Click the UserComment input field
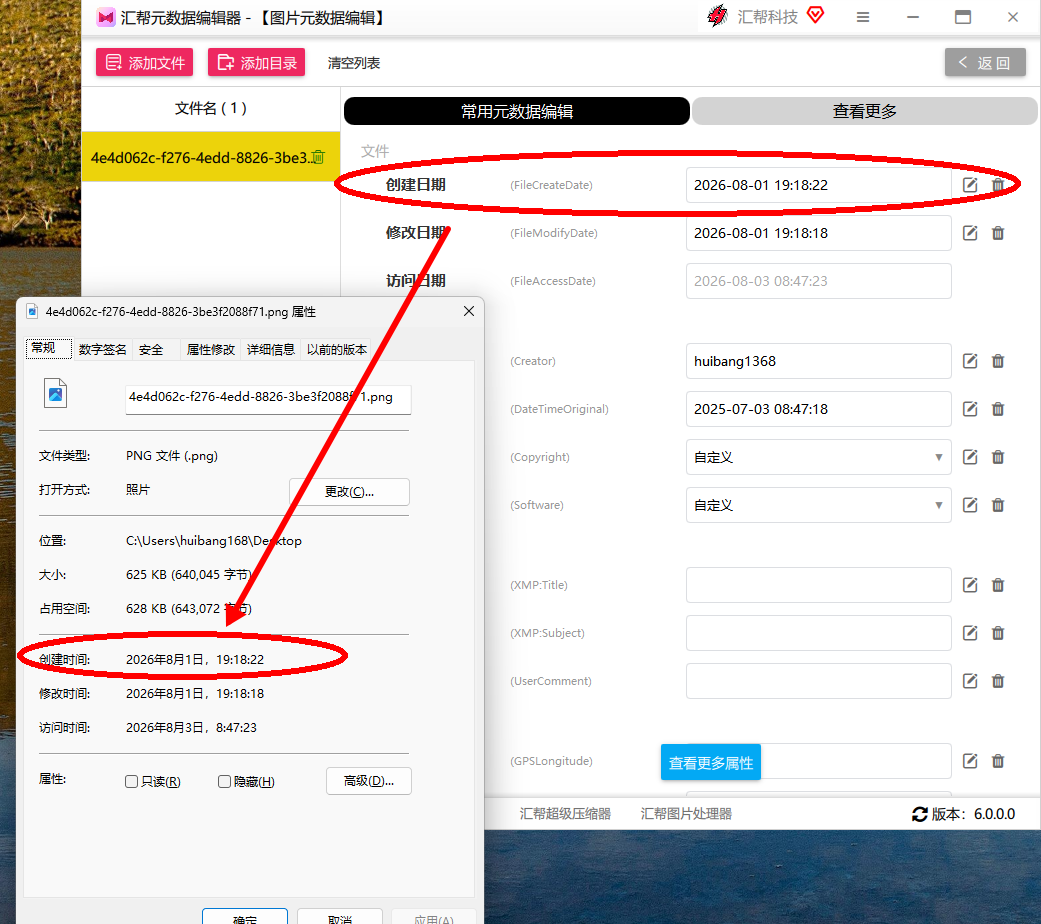This screenshot has height=924, width=1041. 818,681
